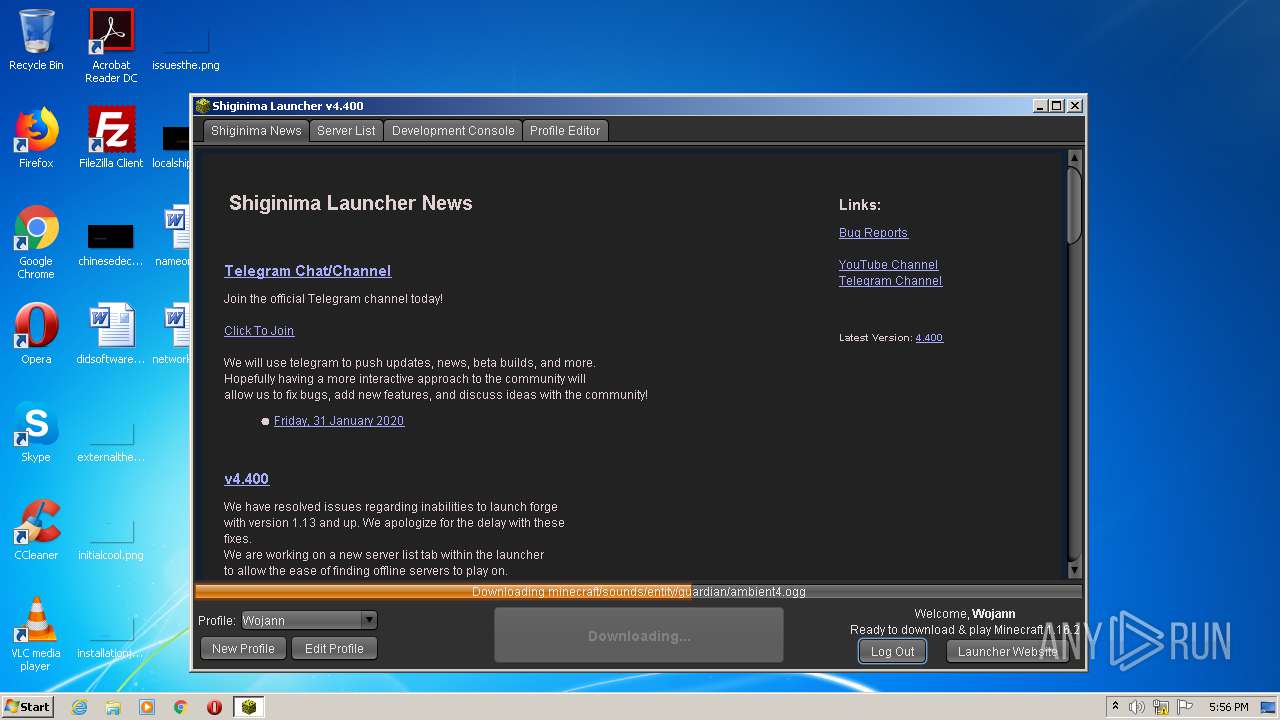
Task: Launch Google Chrome desktop shortcut
Action: pos(36,242)
